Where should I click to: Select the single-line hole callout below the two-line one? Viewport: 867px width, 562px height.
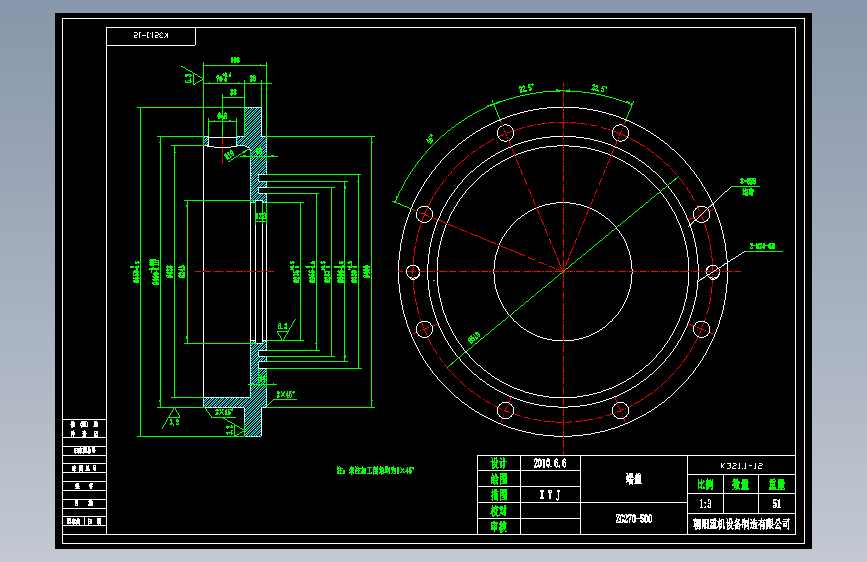762,246
